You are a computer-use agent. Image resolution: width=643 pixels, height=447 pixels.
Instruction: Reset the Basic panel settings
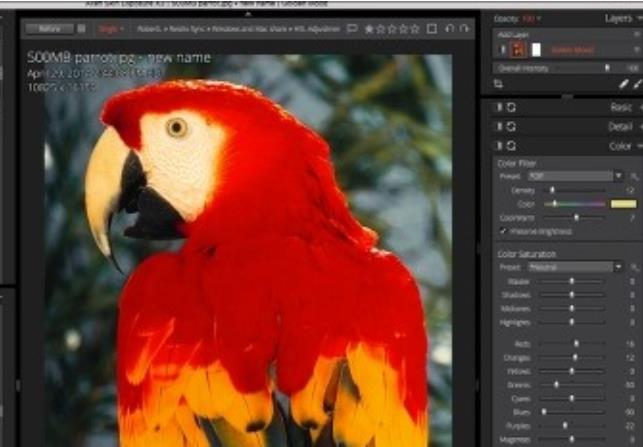pos(511,107)
